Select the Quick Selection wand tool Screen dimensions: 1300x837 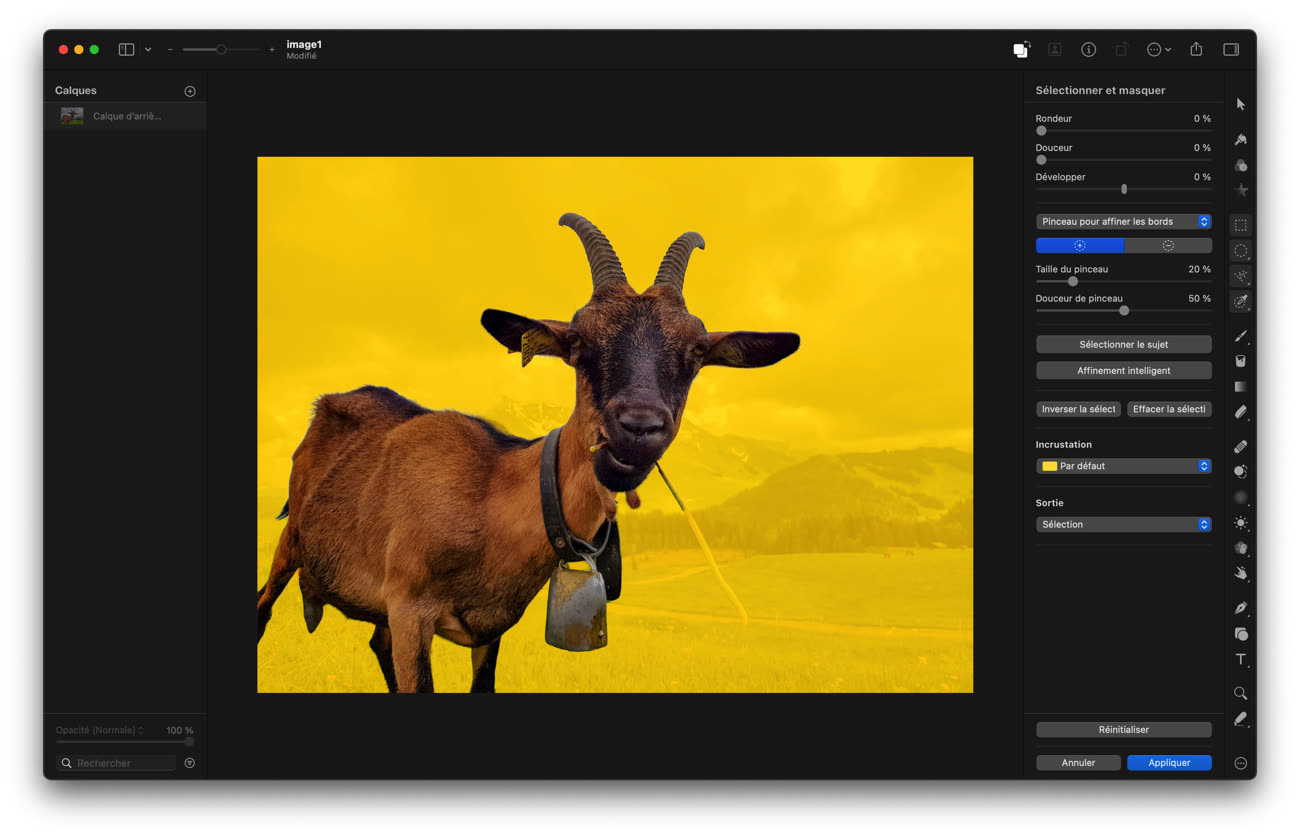click(1240, 276)
